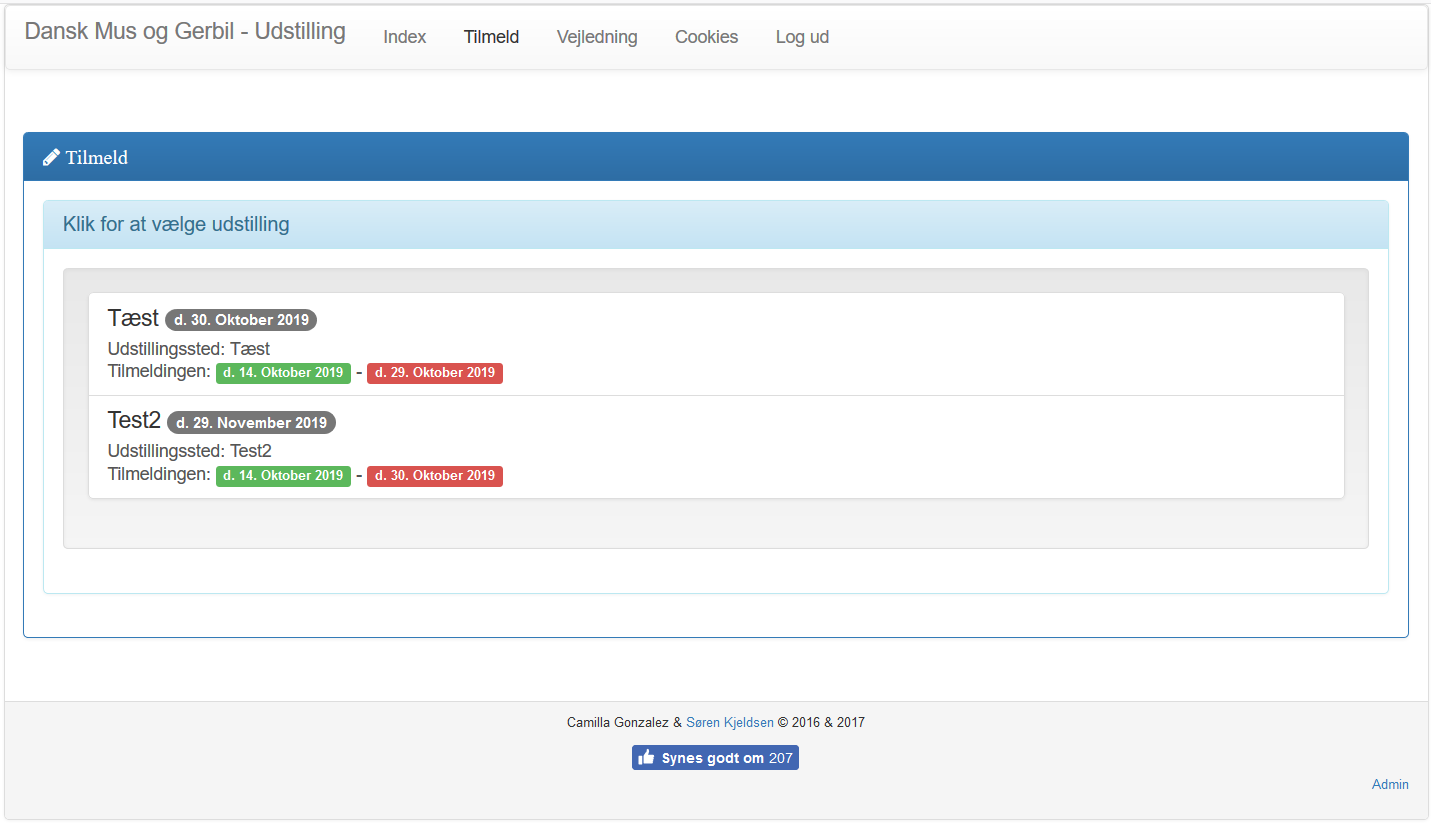Click the gray 30. Oktober 2019 date badge
Screen dimensions: 1431x826
coord(241,320)
